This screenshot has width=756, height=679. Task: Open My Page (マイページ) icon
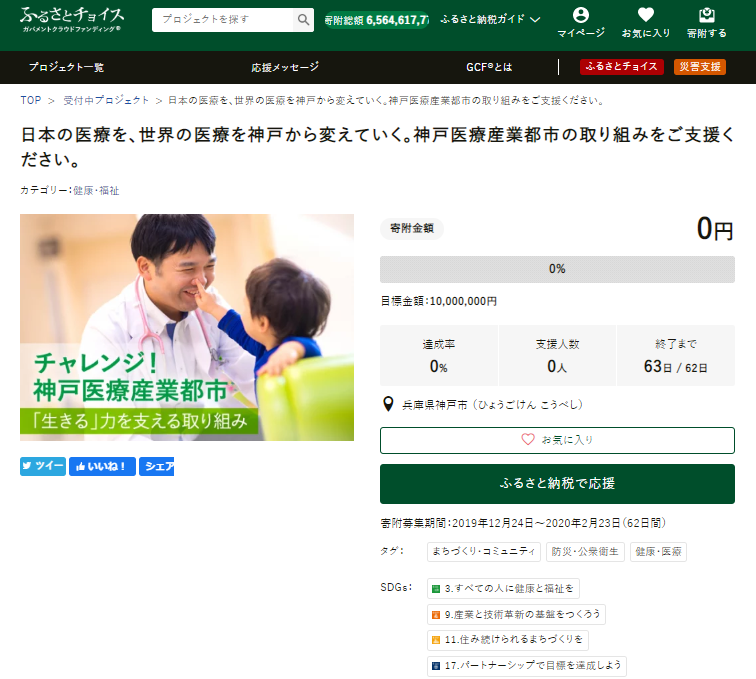pyautogui.click(x=580, y=23)
